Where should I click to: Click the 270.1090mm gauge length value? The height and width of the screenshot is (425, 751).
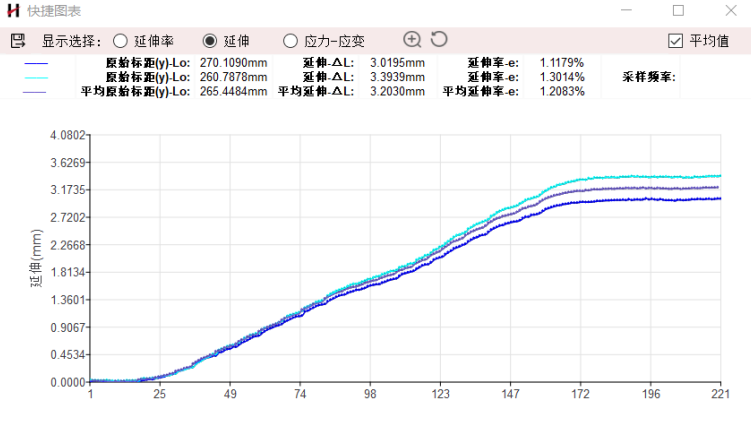click(233, 63)
